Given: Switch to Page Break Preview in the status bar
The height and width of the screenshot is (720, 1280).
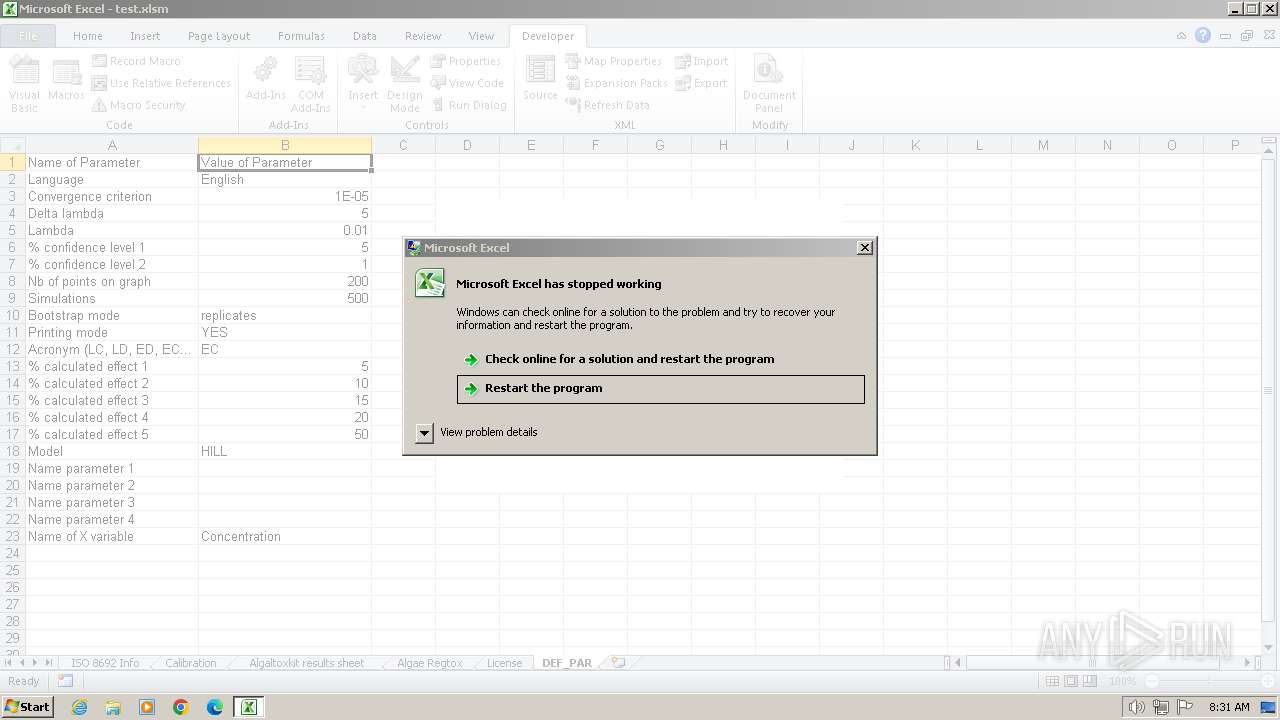Looking at the screenshot, I should (x=1090, y=681).
